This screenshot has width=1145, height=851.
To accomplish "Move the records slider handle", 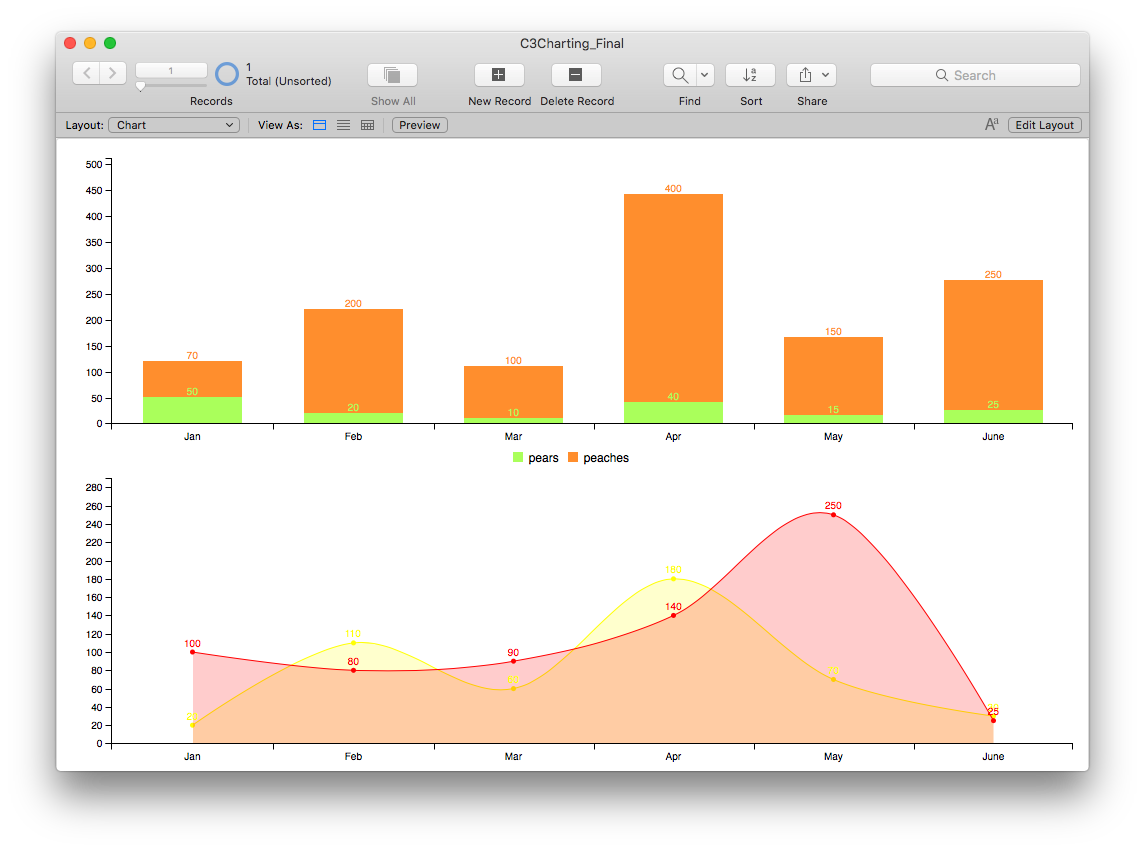I will coord(140,86).
